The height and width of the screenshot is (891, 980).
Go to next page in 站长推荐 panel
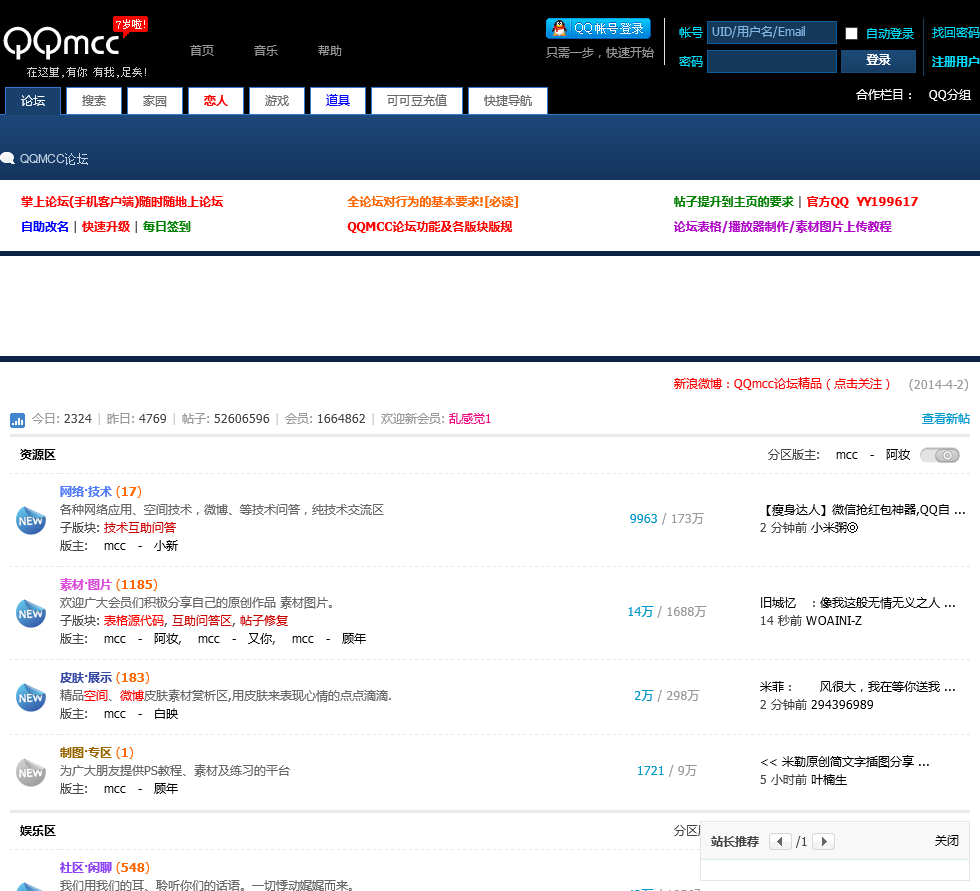(x=824, y=842)
